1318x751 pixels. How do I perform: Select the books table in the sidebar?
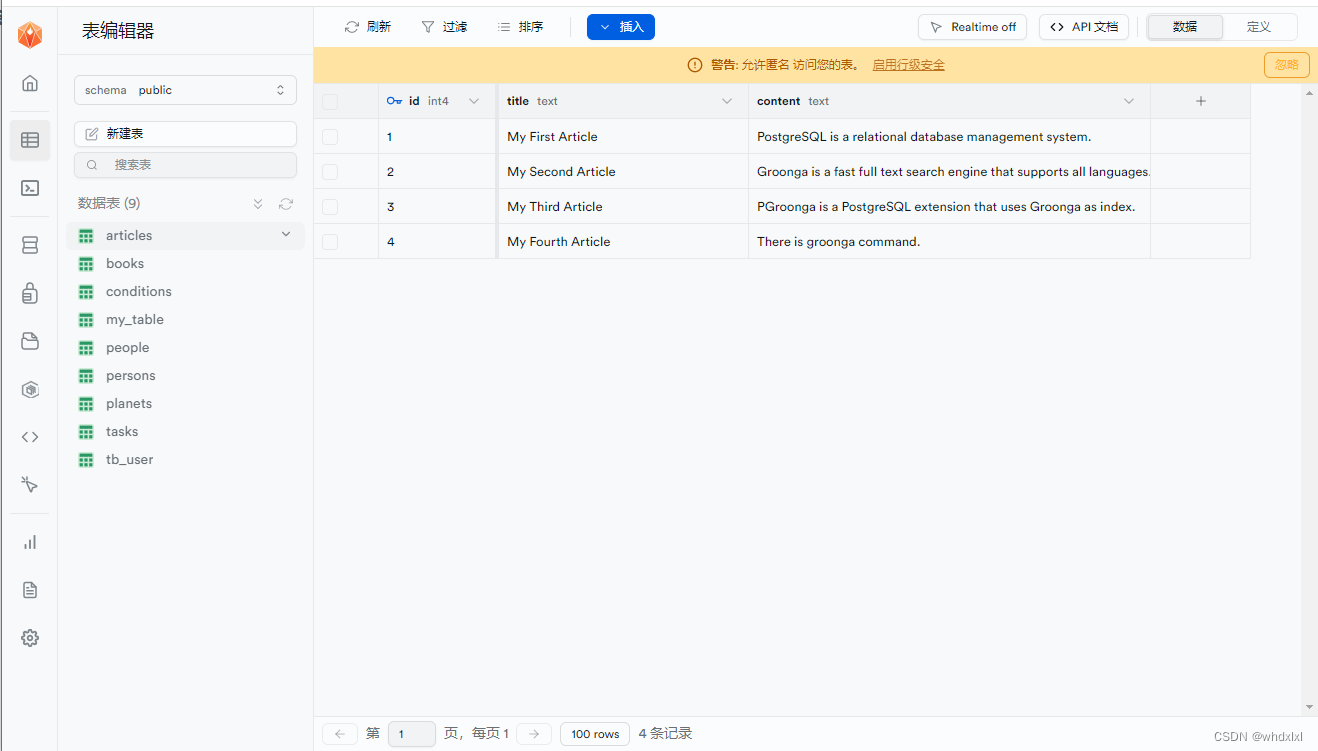[x=124, y=263]
